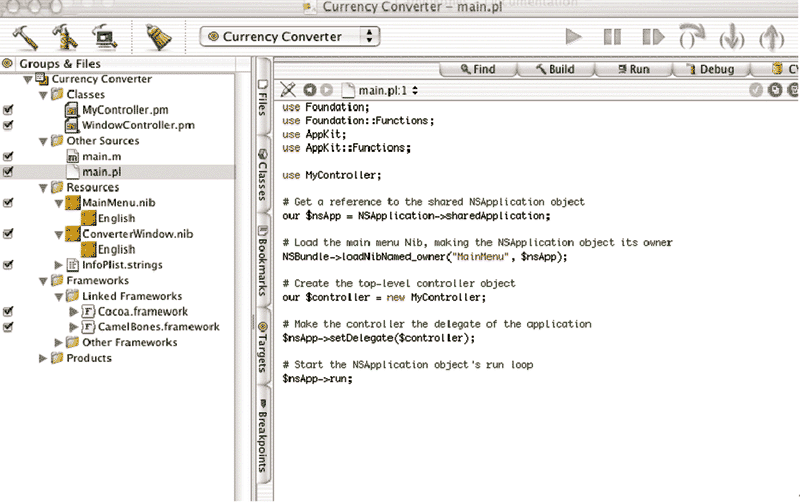The image size is (800, 503).
Task: Click the Clean broom icon
Action: [x=158, y=37]
